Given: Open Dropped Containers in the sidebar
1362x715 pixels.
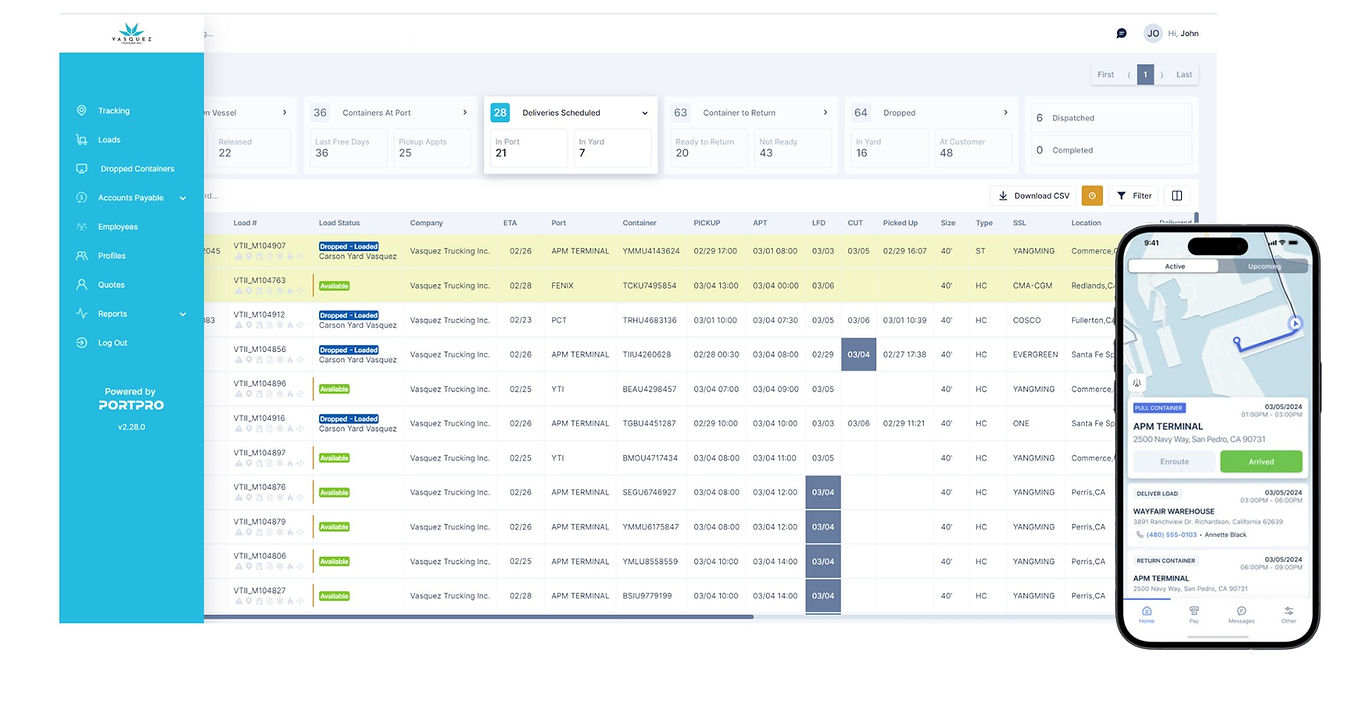Looking at the screenshot, I should [137, 169].
